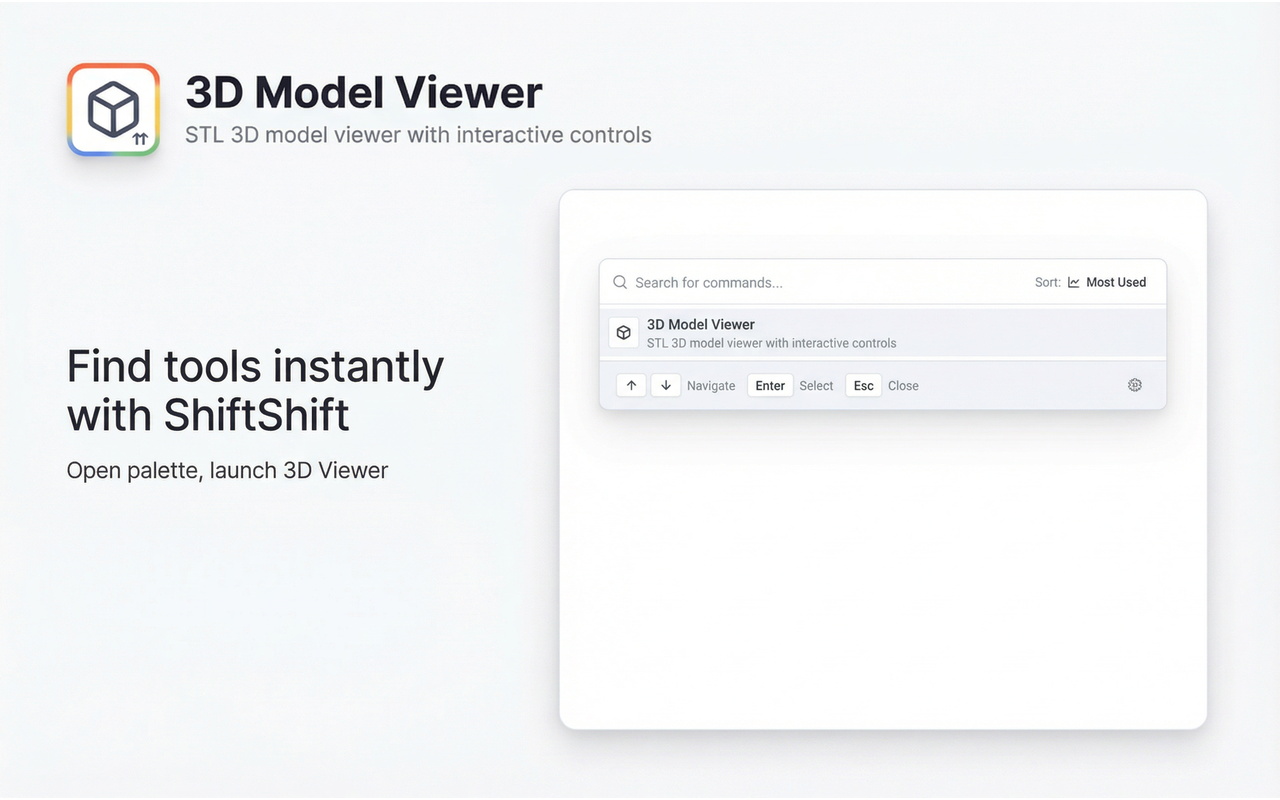Open palette settings via the gear icon
The image size is (1280, 800).
(x=1134, y=385)
